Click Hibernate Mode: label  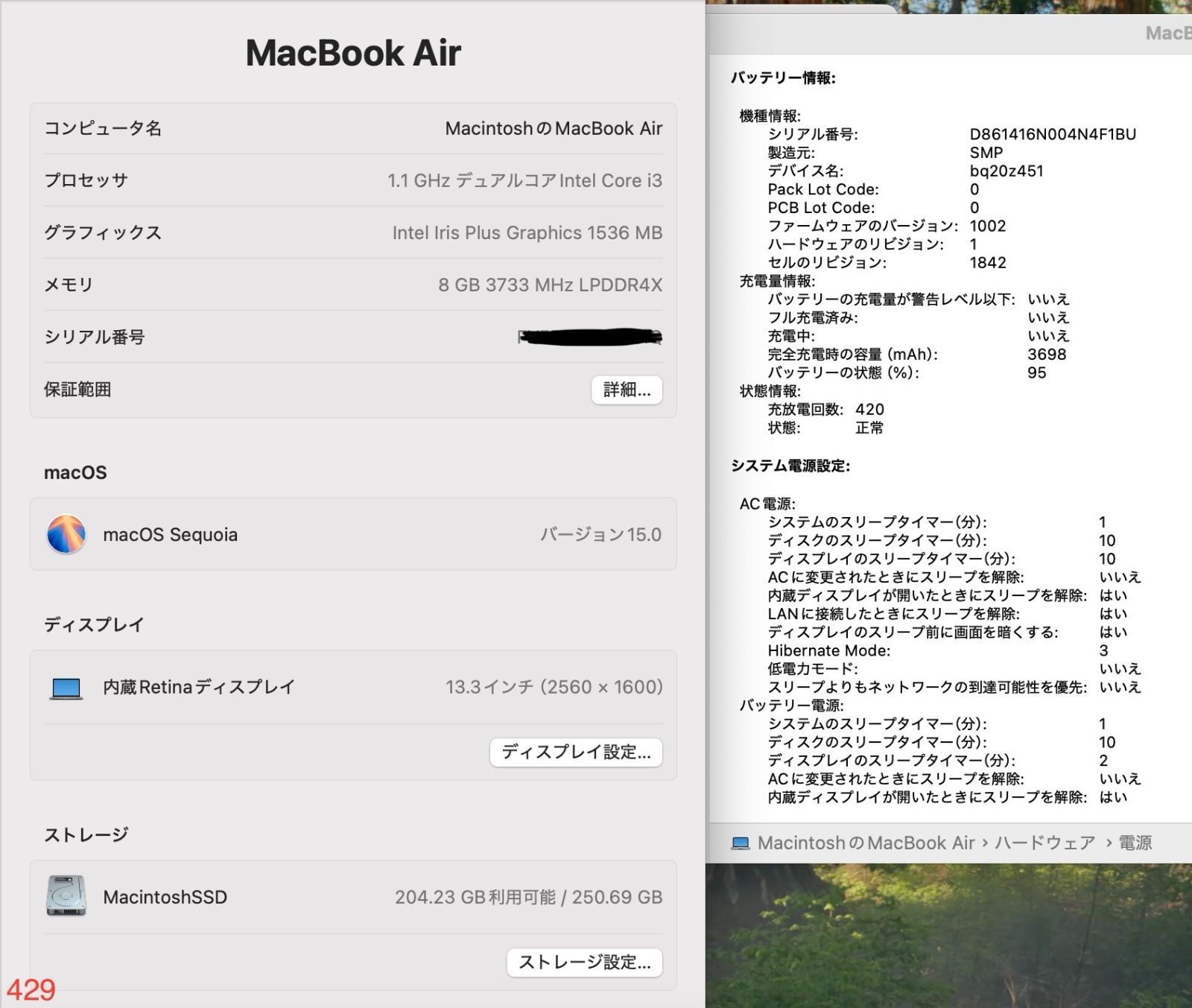tap(829, 650)
